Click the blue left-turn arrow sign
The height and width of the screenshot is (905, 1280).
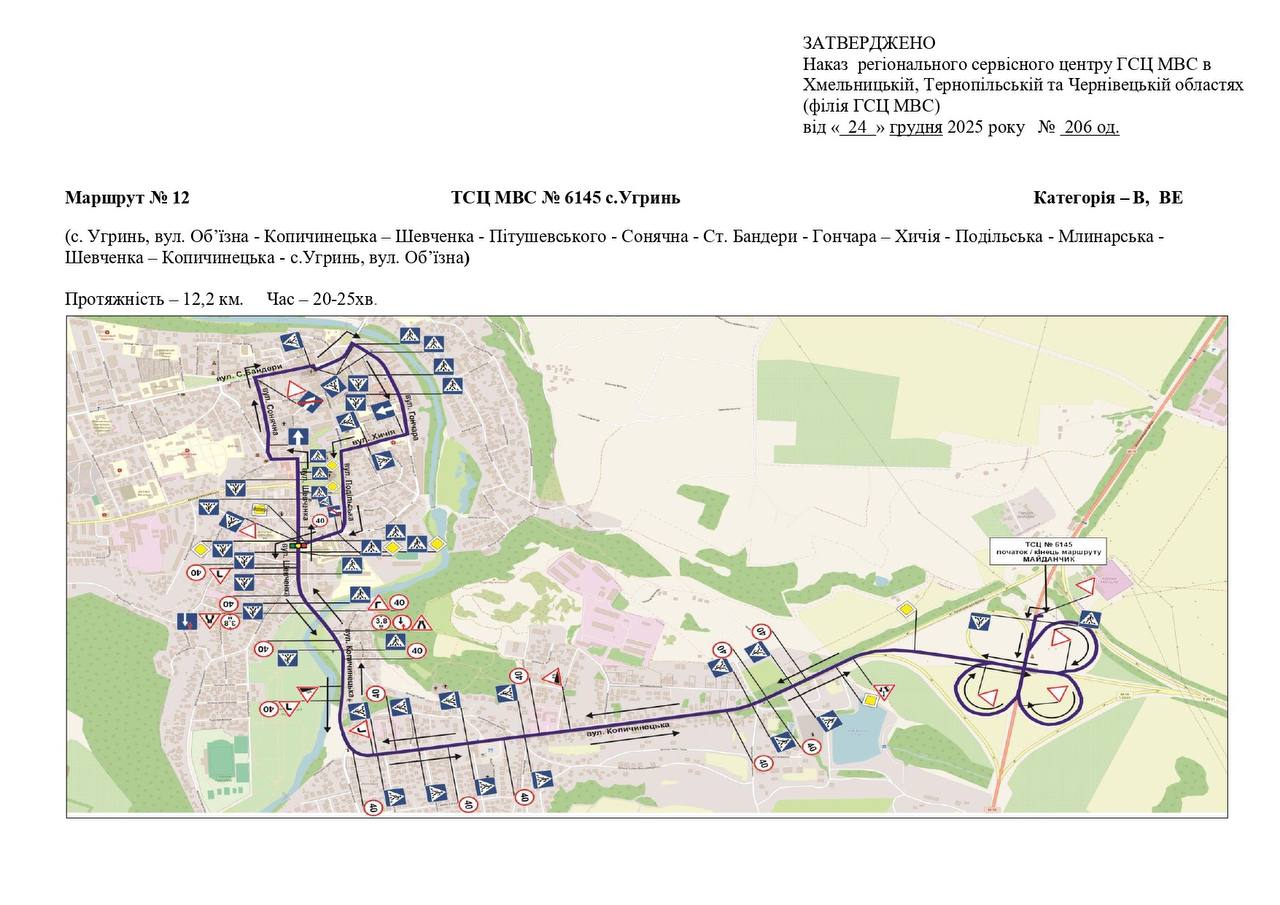382,410
